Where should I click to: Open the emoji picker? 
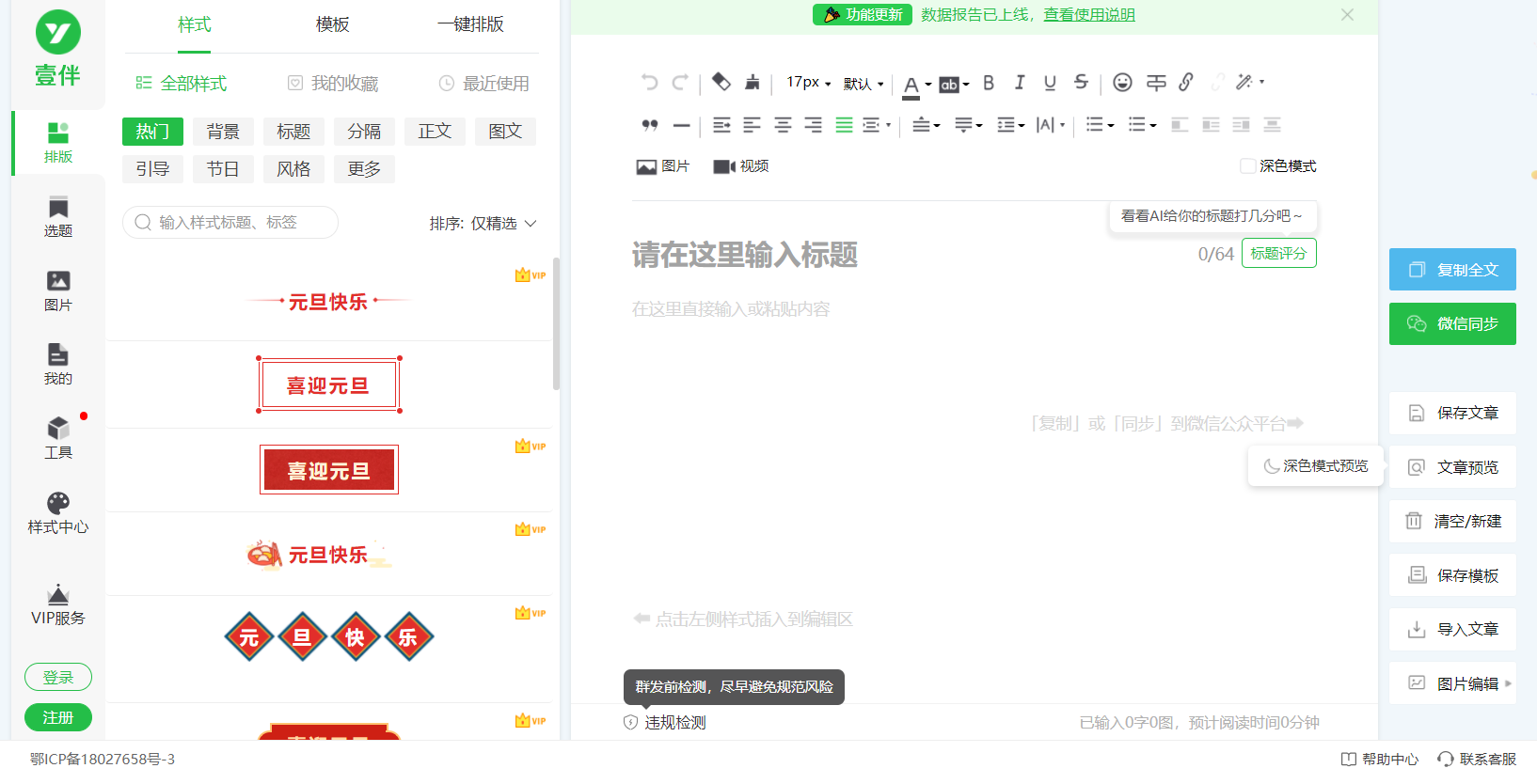(1122, 83)
